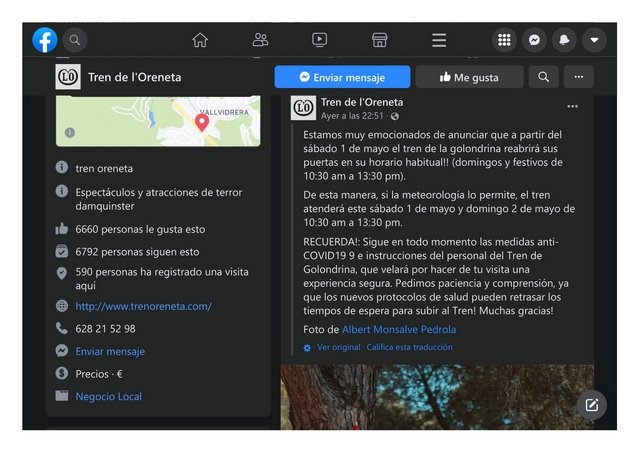Open the hamburger menu in top navigation
The image size is (640, 453).
(439, 40)
